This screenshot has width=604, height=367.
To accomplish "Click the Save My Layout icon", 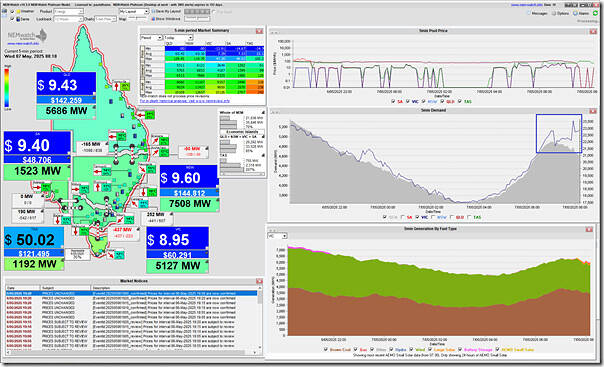I will click(153, 12).
